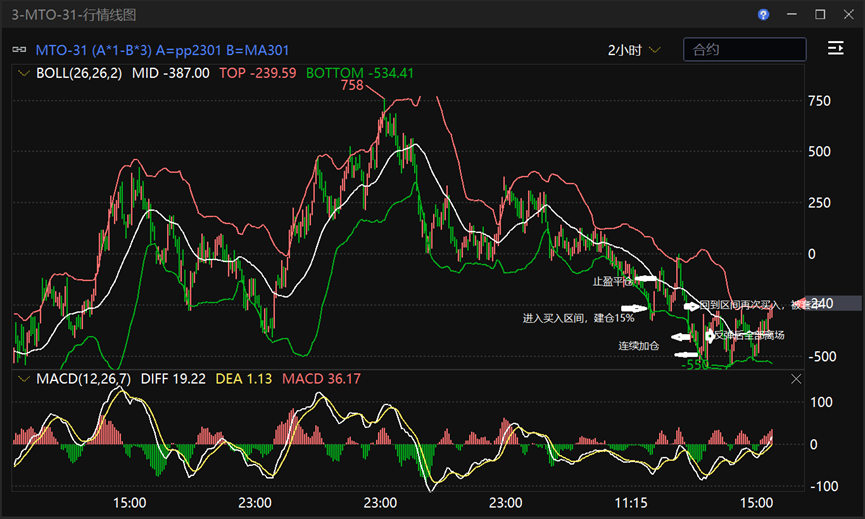
Task: Click the MACD 36.17 value
Action: click(x=321, y=379)
